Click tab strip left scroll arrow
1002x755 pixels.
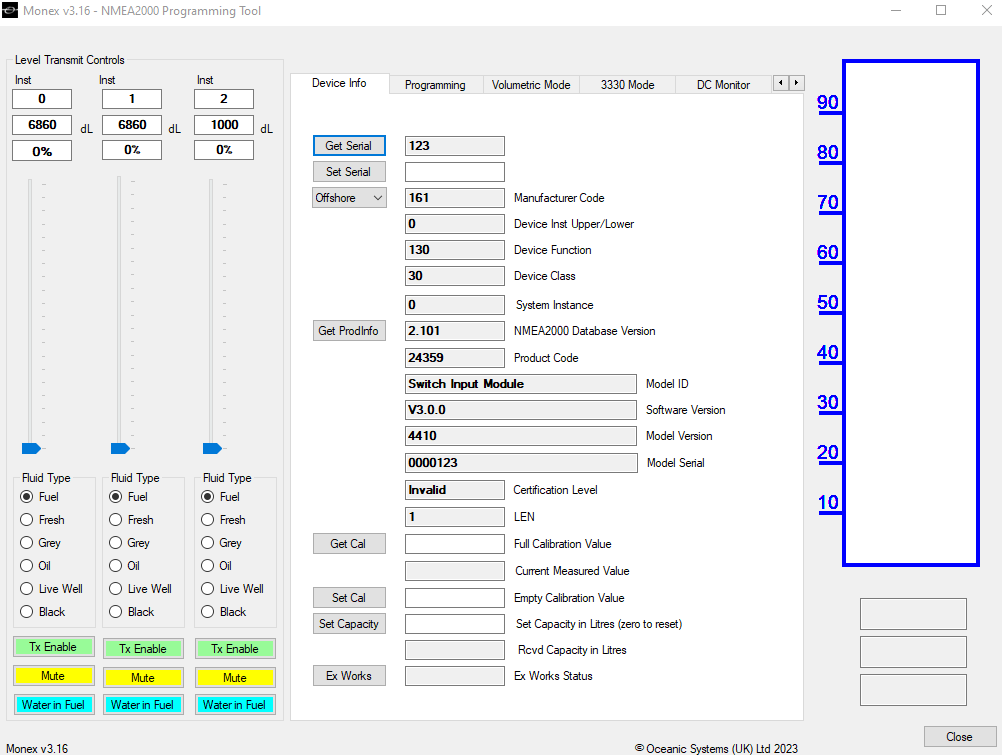point(780,83)
